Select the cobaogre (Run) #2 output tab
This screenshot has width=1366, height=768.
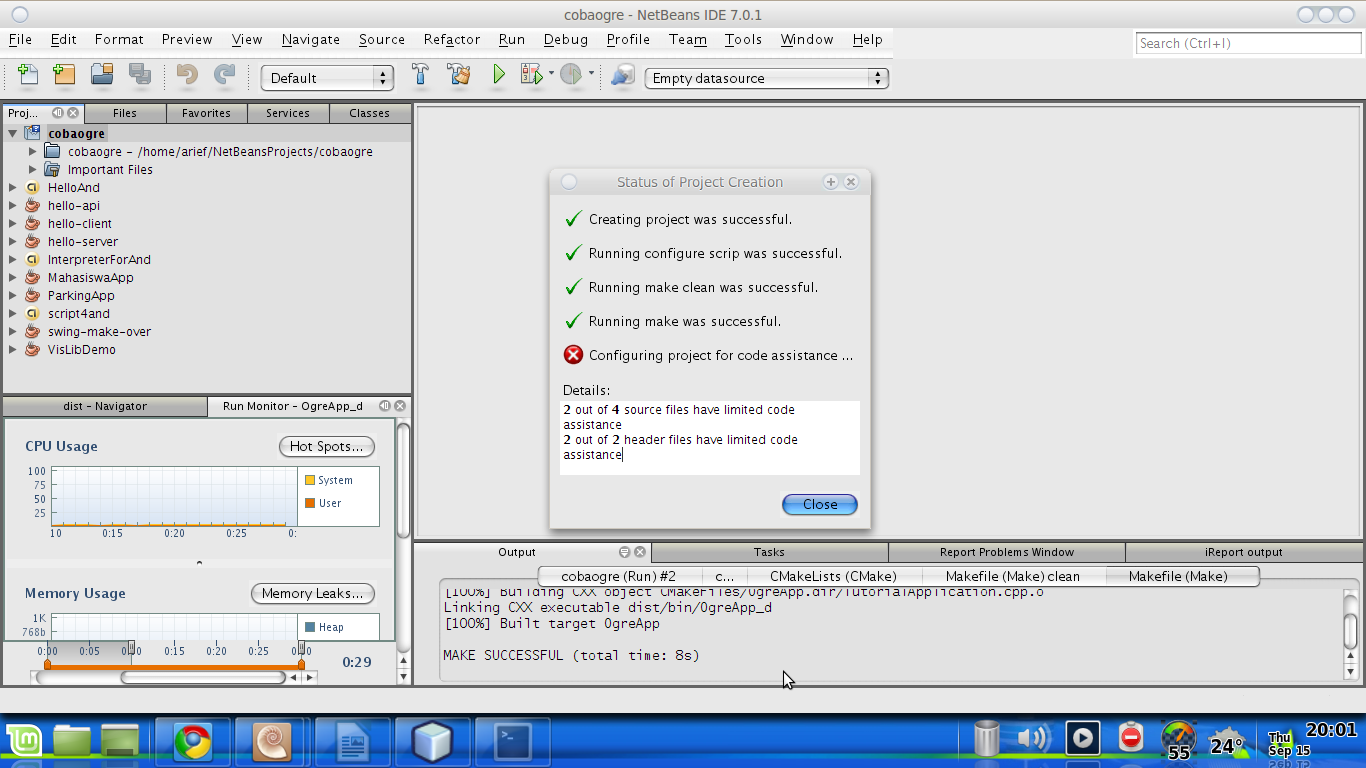click(619, 576)
